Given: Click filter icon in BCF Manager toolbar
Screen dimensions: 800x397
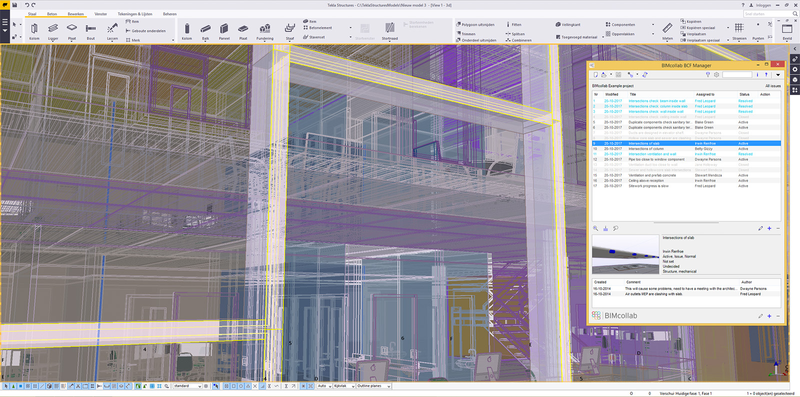Looking at the screenshot, I should tap(708, 75).
